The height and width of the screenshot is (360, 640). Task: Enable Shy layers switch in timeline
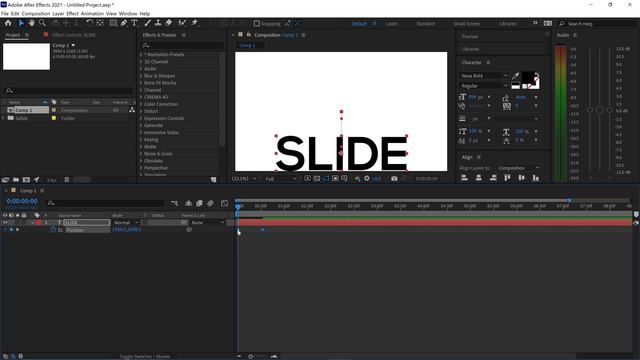(x=189, y=203)
